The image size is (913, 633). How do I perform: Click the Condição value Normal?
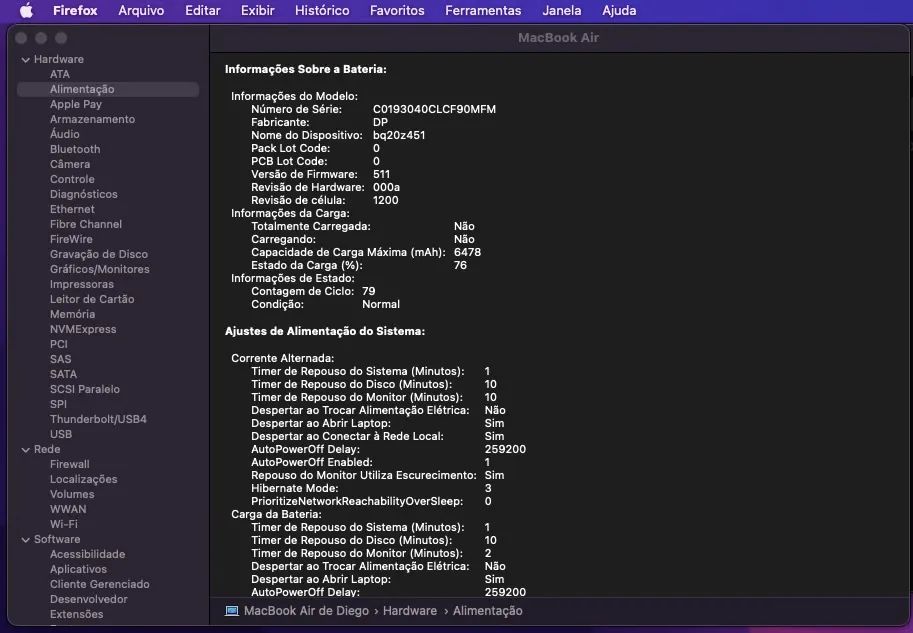pos(381,305)
